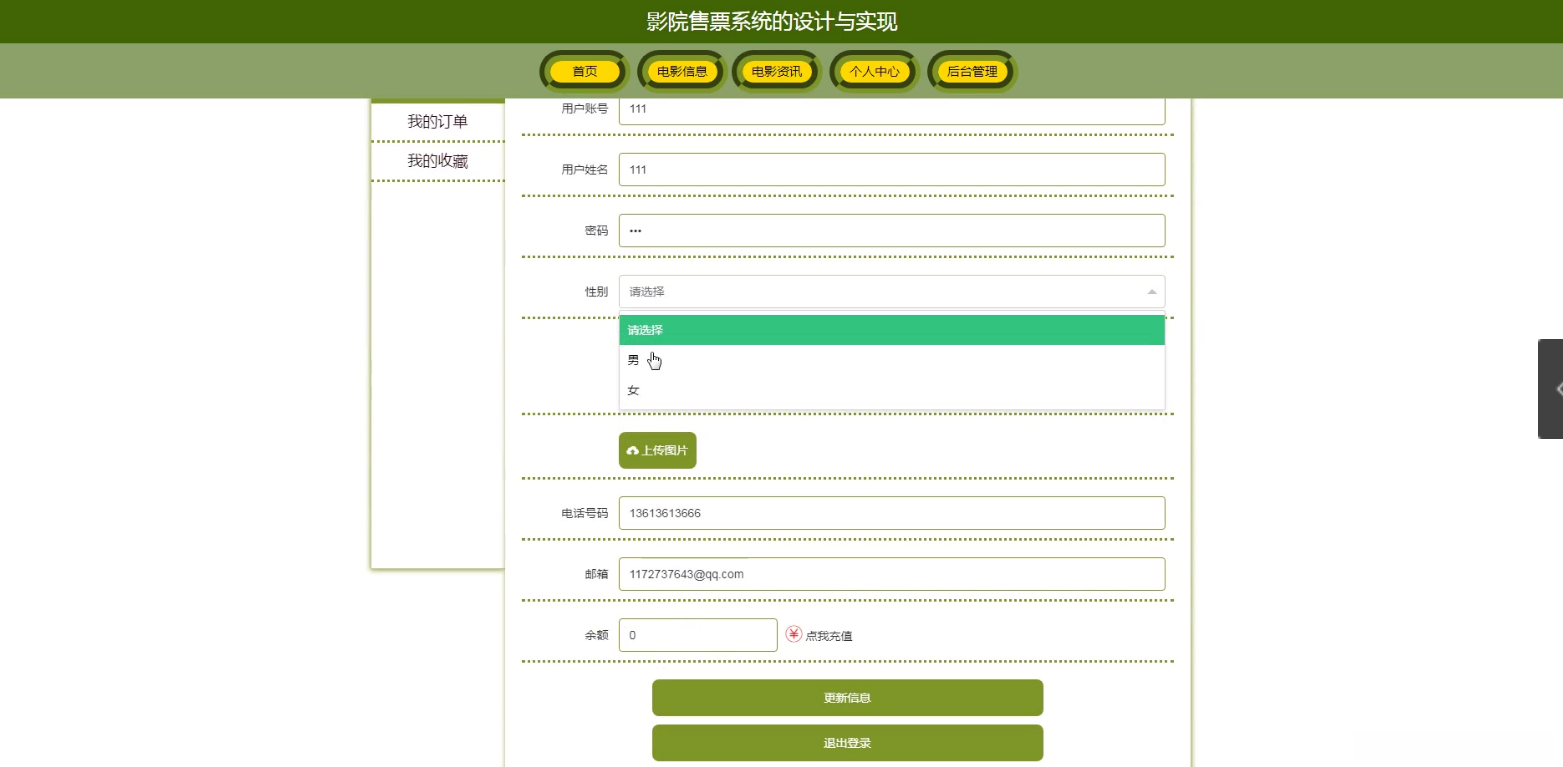Click the 用户账号 field label
1563x767 pixels.
pos(584,109)
